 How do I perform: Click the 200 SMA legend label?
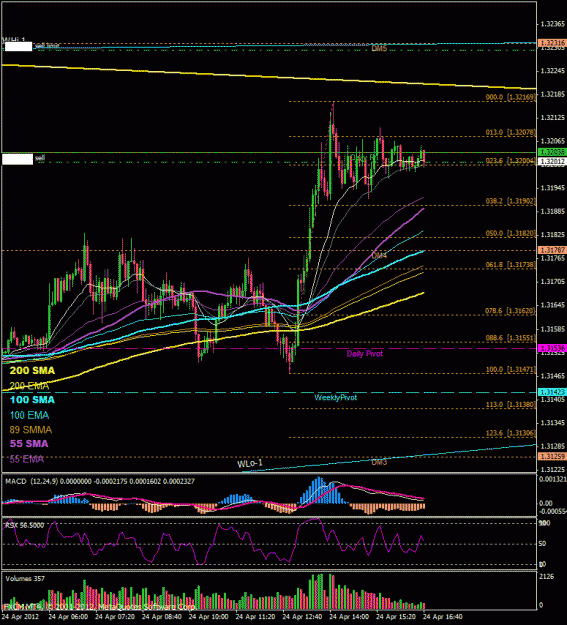pos(32,370)
